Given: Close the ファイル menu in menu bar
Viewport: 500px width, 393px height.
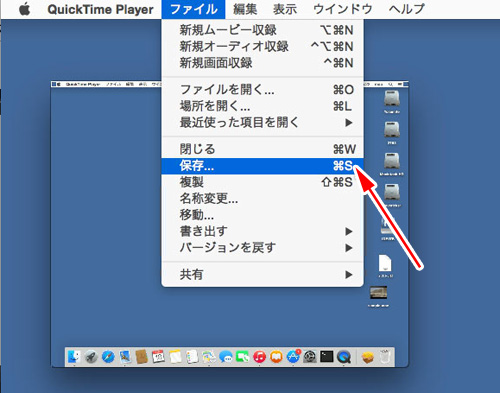Looking at the screenshot, I should 193,9.
